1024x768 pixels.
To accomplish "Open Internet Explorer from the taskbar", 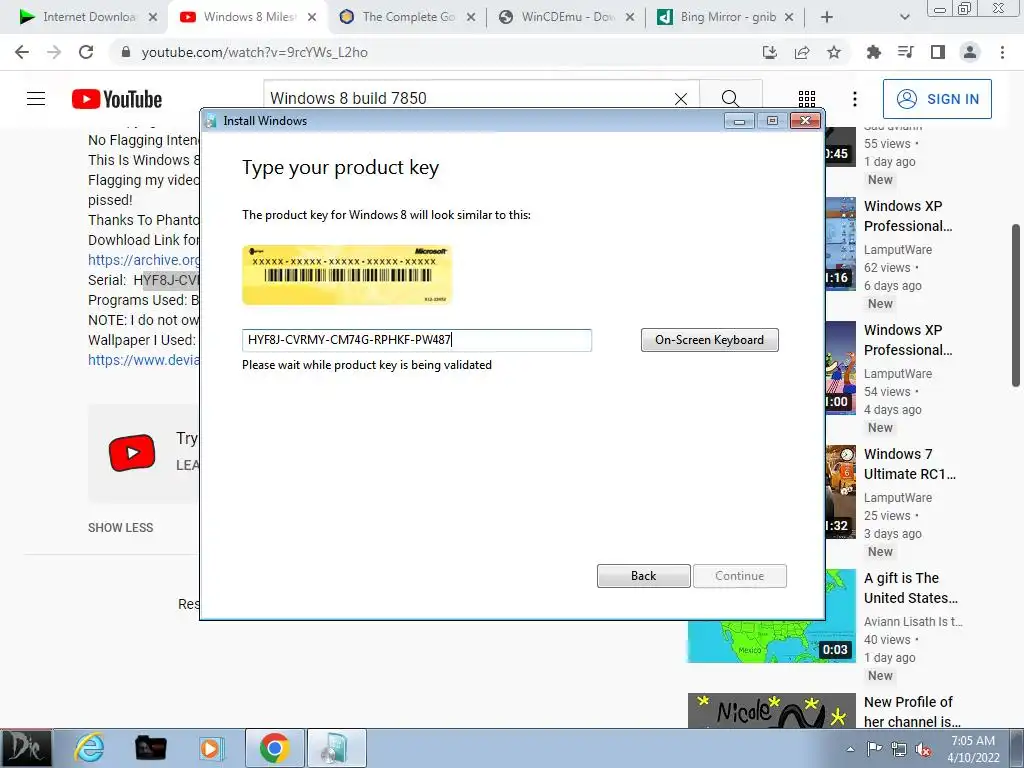I will [x=89, y=748].
